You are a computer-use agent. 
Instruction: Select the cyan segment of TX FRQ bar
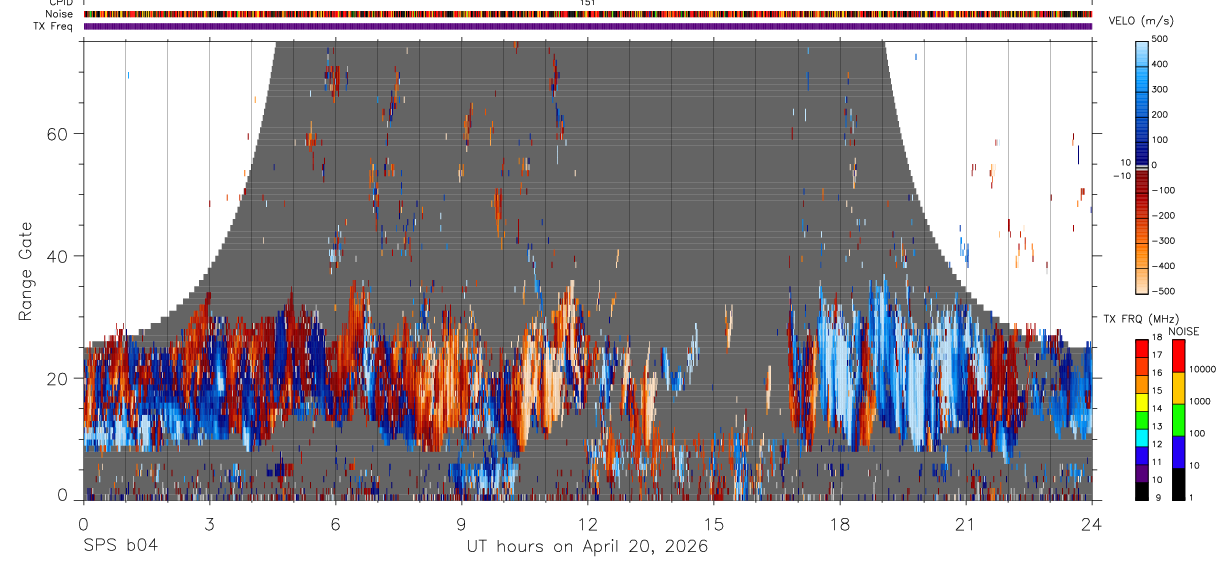(x=1142, y=438)
